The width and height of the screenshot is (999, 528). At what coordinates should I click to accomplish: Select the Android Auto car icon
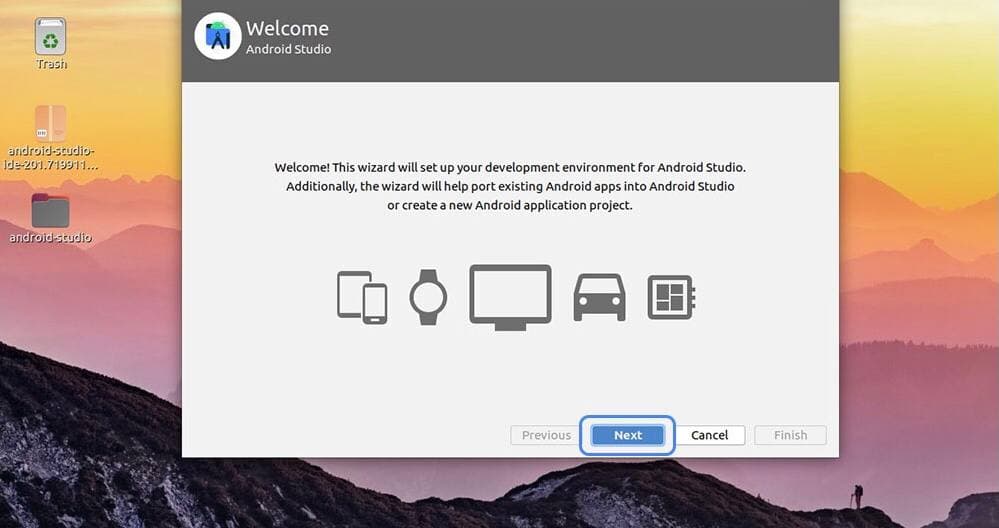(600, 297)
